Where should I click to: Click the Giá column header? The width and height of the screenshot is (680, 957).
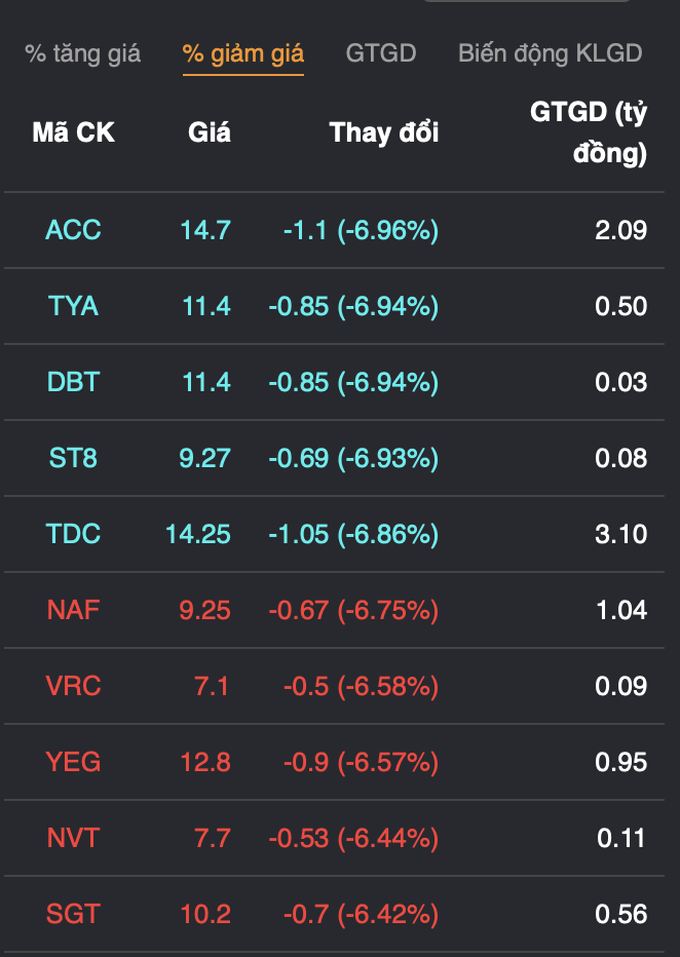(x=209, y=132)
